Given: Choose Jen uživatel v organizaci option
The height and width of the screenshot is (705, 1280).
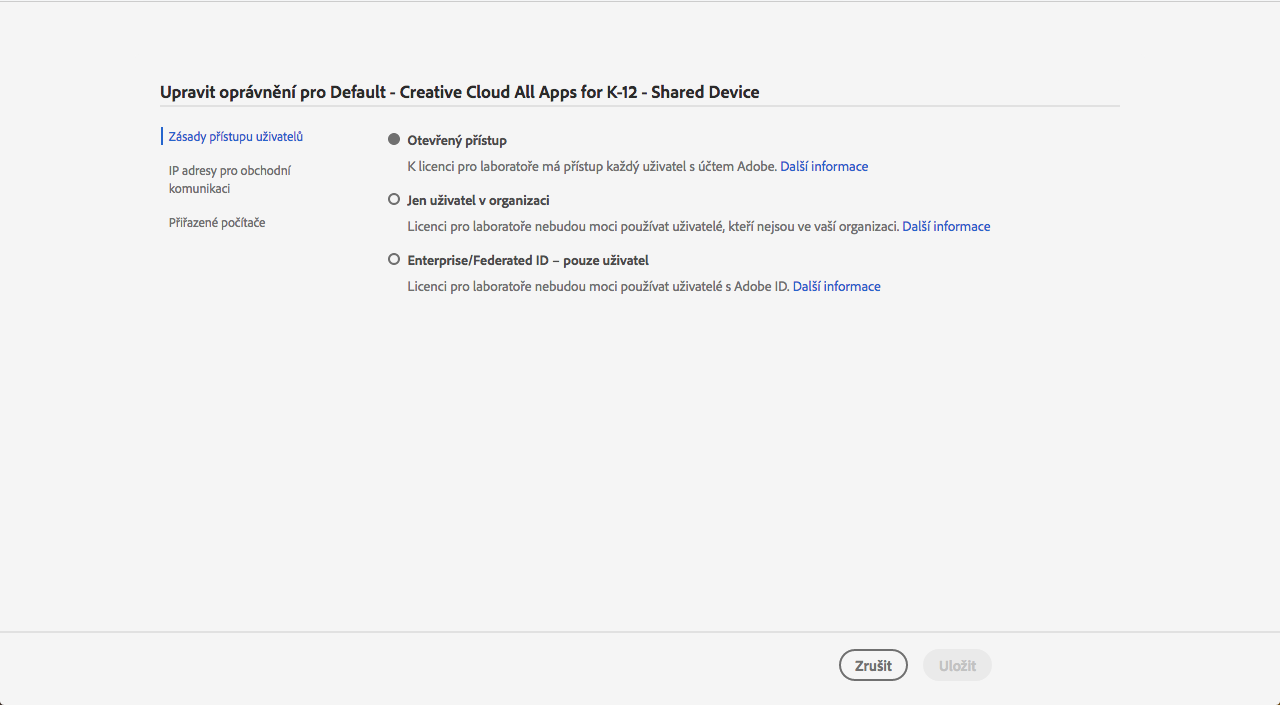Looking at the screenshot, I should 394,200.
